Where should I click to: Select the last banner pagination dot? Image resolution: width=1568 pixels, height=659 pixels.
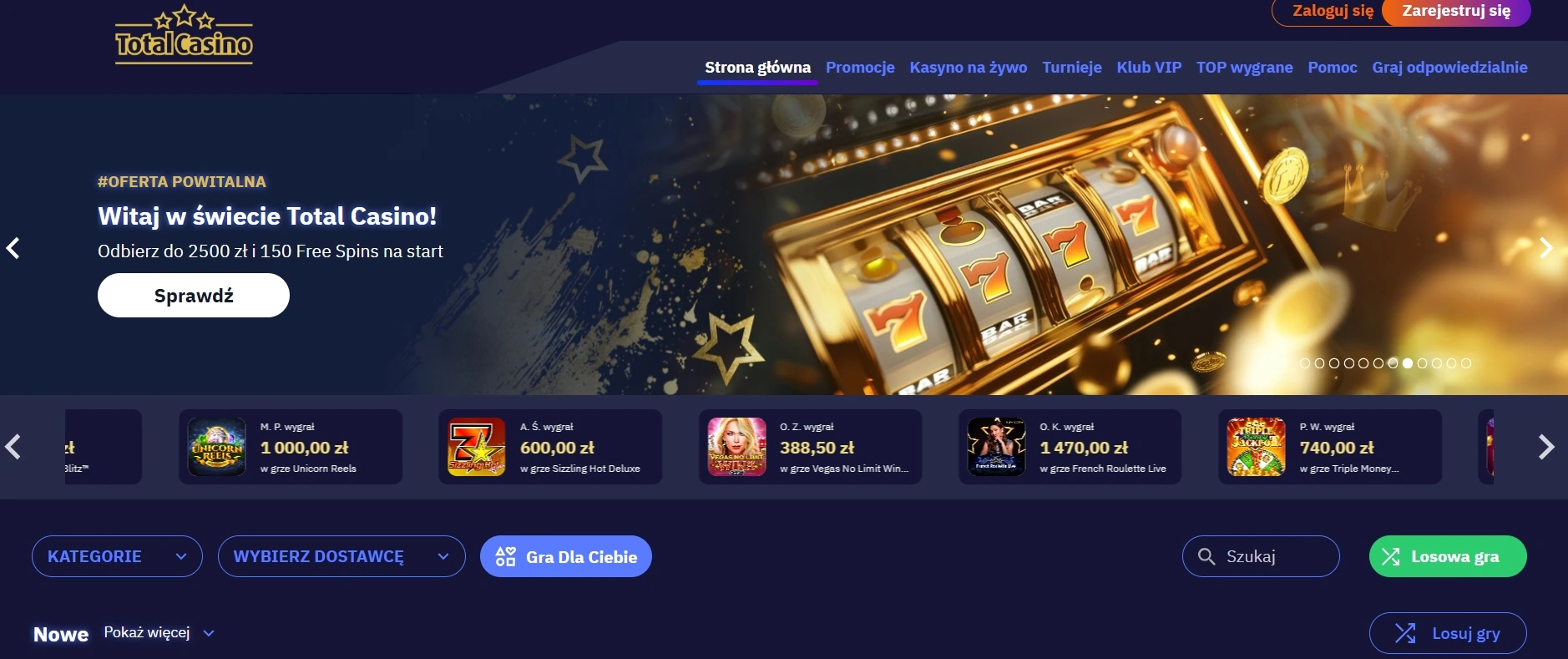(x=1466, y=363)
